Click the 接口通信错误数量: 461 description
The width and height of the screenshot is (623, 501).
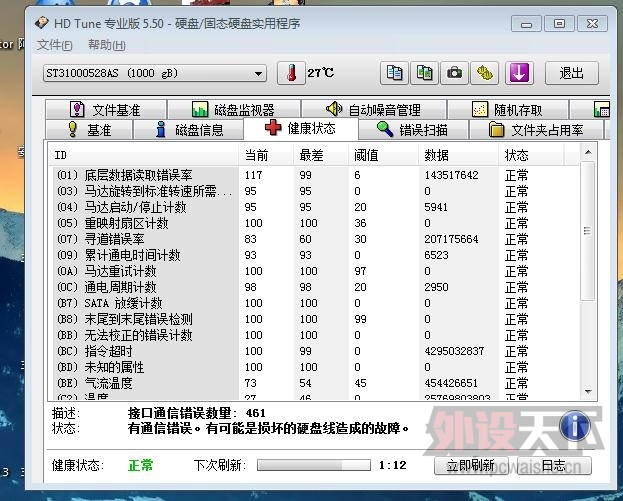(197, 413)
